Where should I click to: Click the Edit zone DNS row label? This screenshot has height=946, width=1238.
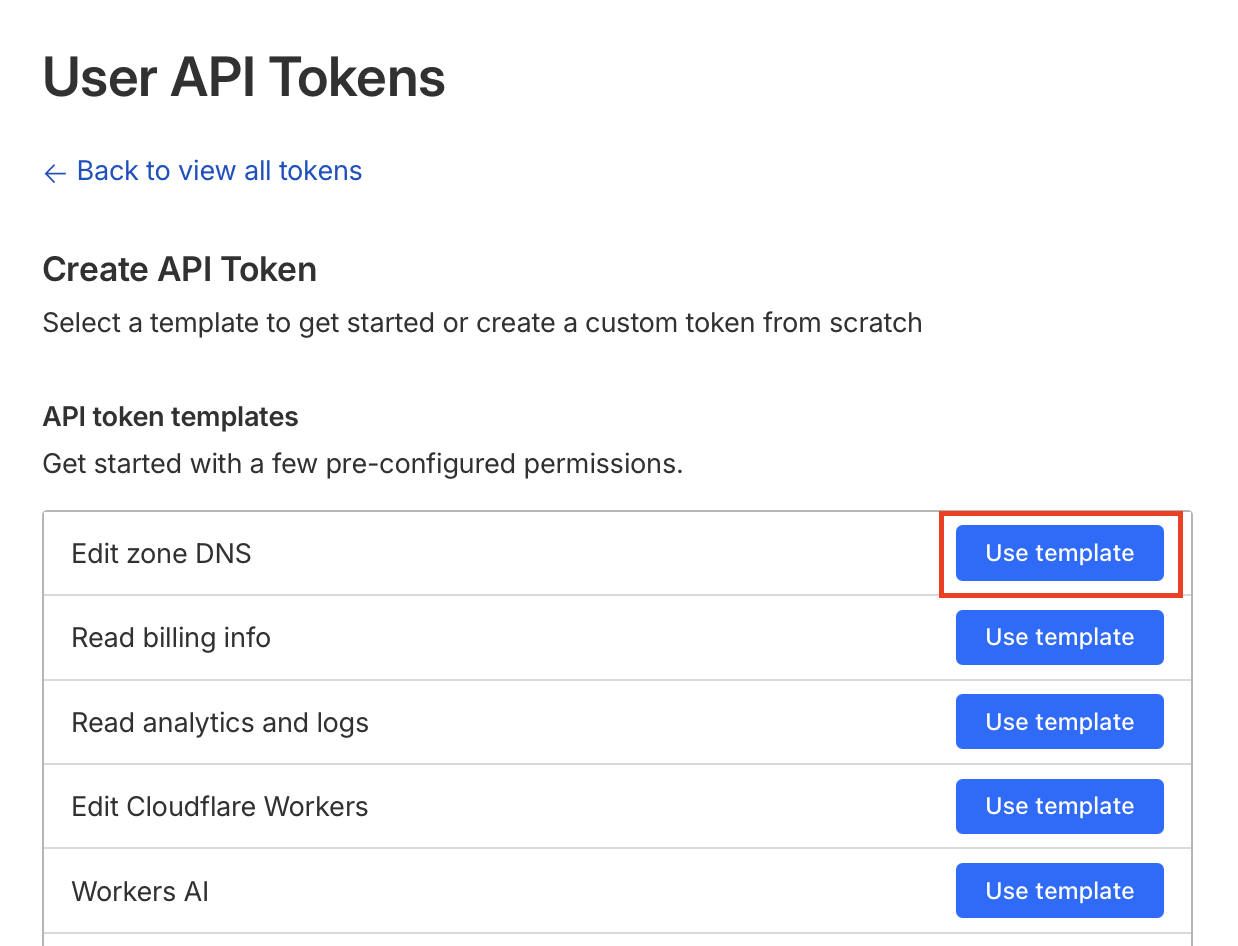(161, 553)
